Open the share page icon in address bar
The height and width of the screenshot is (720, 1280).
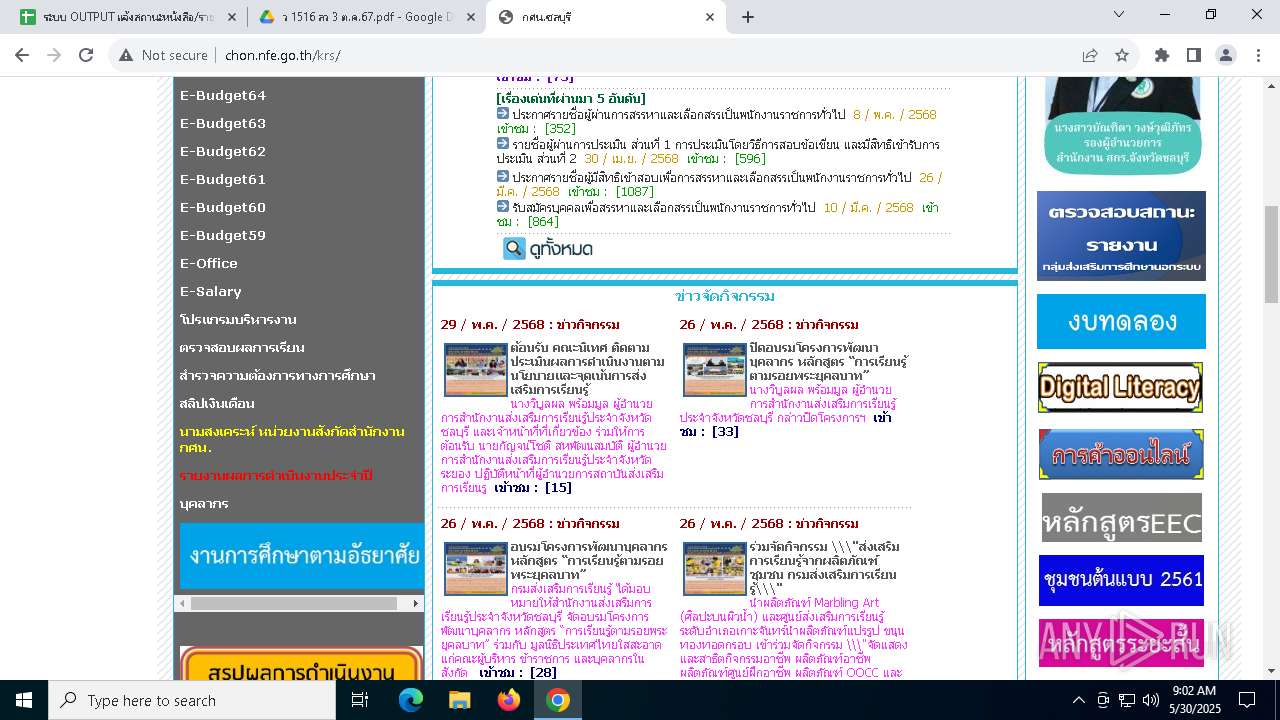[1090, 55]
